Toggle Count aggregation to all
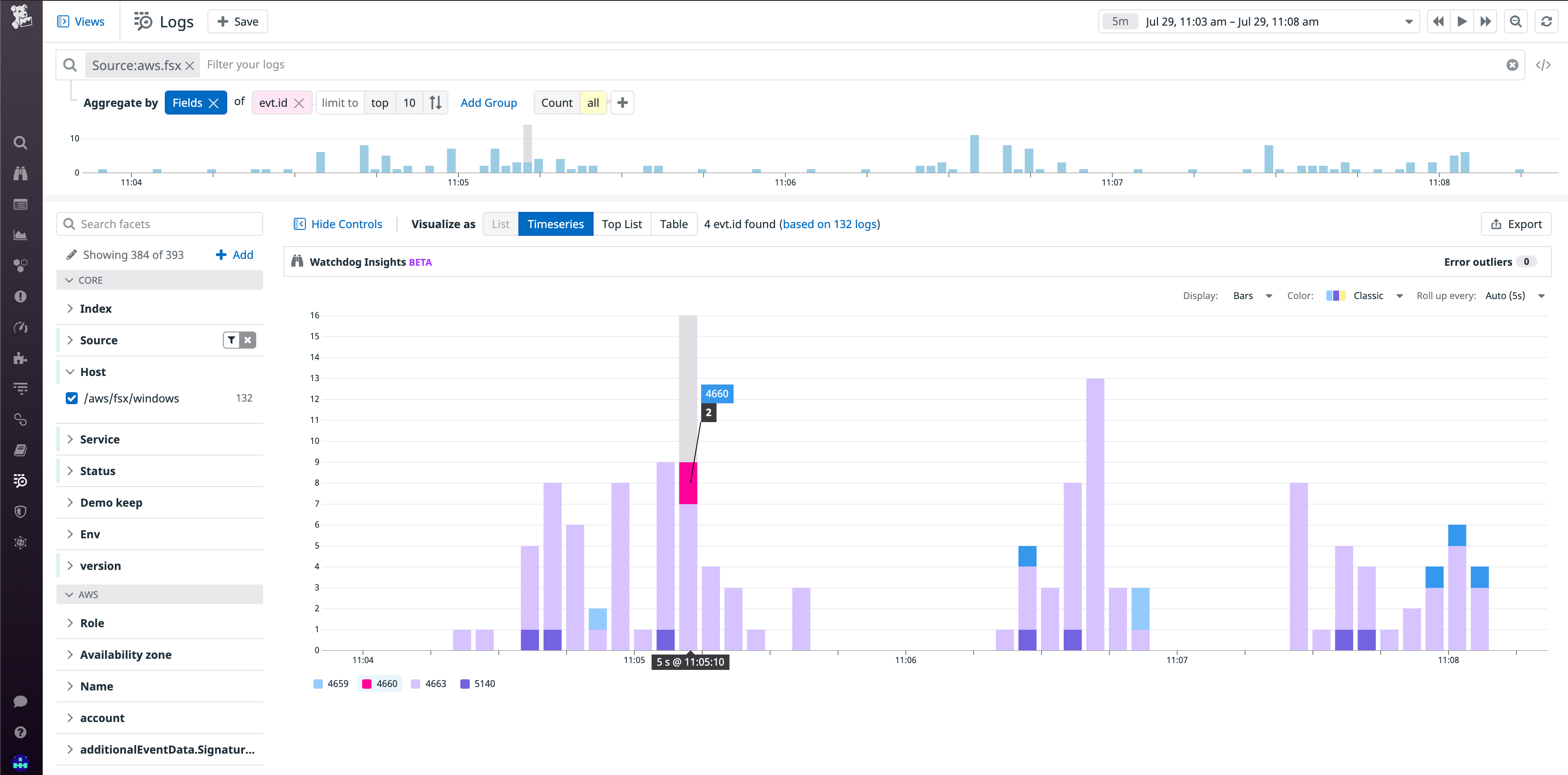This screenshot has height=775, width=1568. tap(592, 102)
